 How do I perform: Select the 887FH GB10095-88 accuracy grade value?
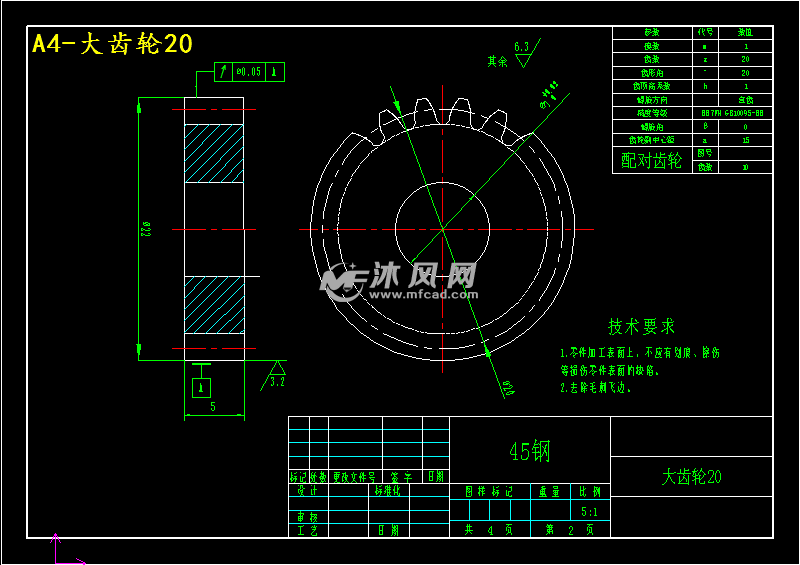click(732, 113)
